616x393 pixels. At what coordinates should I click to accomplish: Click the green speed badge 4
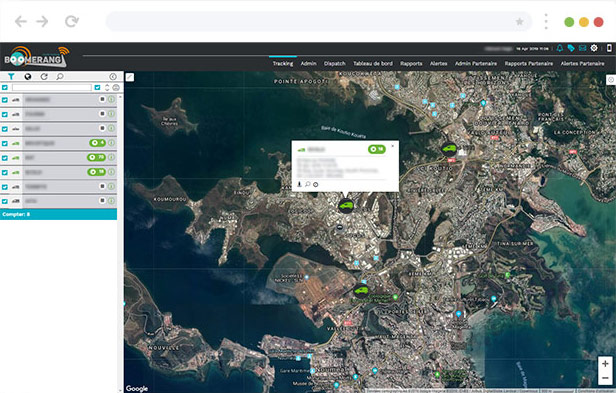pos(97,143)
